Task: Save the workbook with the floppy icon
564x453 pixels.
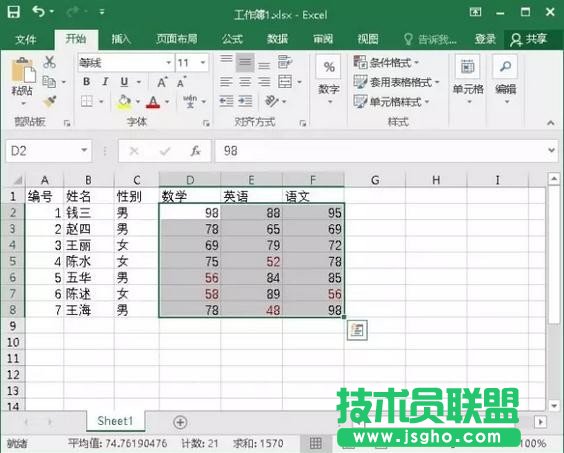Action: tap(13, 12)
